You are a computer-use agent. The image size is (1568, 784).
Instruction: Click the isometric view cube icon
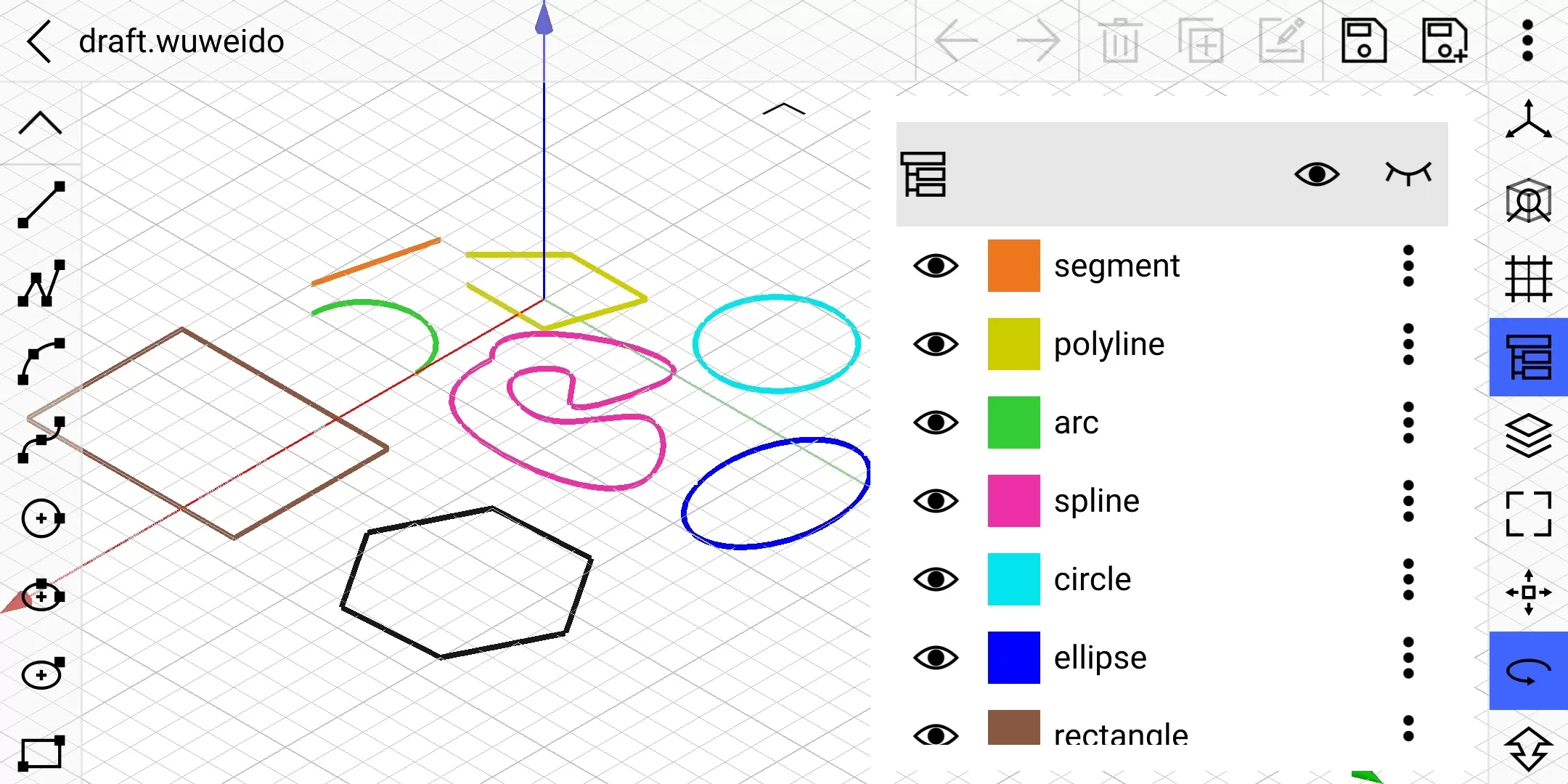pyautogui.click(x=1528, y=200)
